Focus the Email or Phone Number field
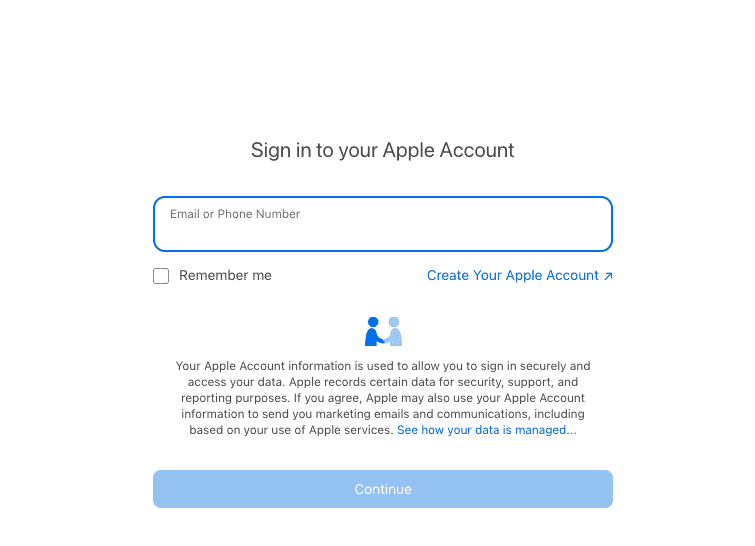 point(383,224)
